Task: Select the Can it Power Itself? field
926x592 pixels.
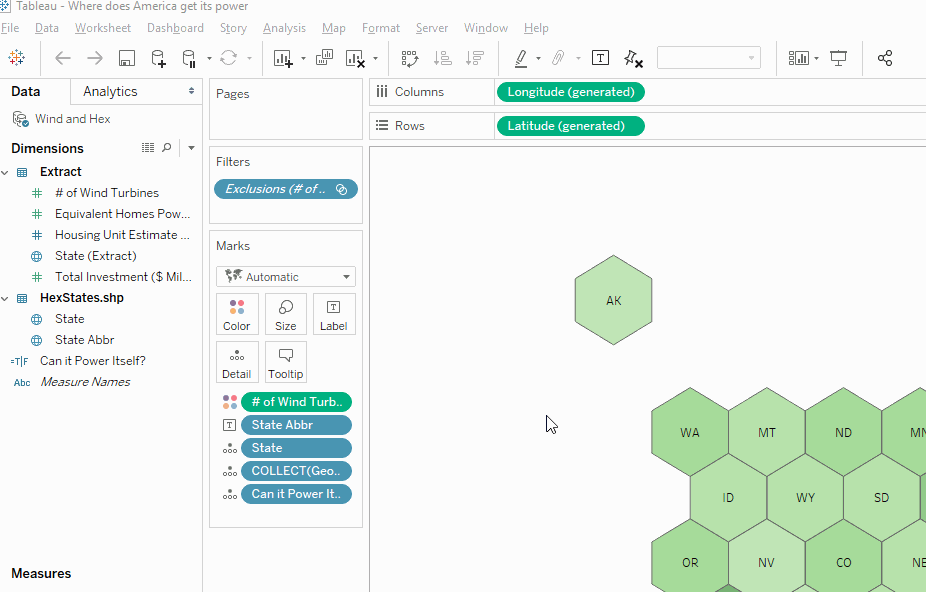Action: pyautogui.click(x=93, y=361)
